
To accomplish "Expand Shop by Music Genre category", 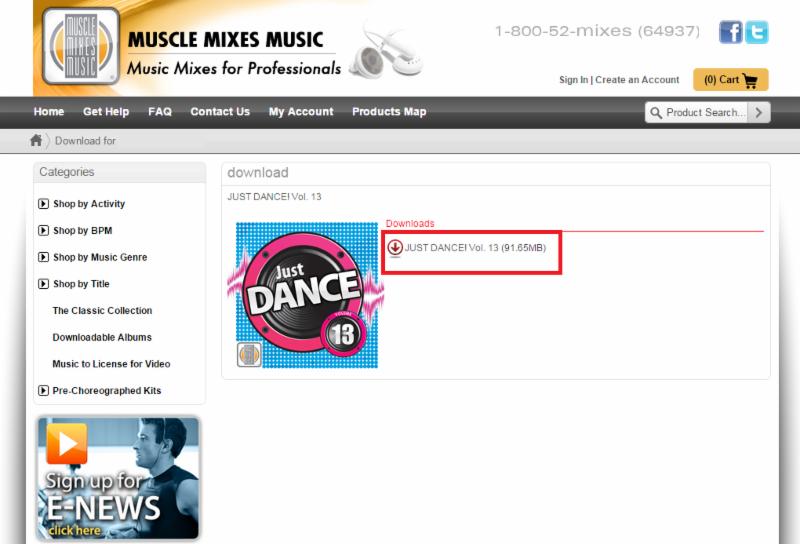I will click(x=43, y=257).
